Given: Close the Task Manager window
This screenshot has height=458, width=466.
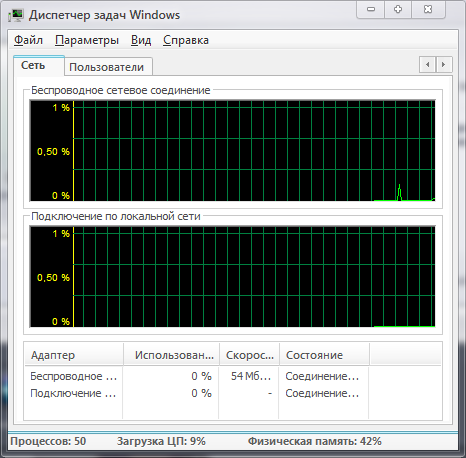Looking at the screenshot, I should (428, 9).
